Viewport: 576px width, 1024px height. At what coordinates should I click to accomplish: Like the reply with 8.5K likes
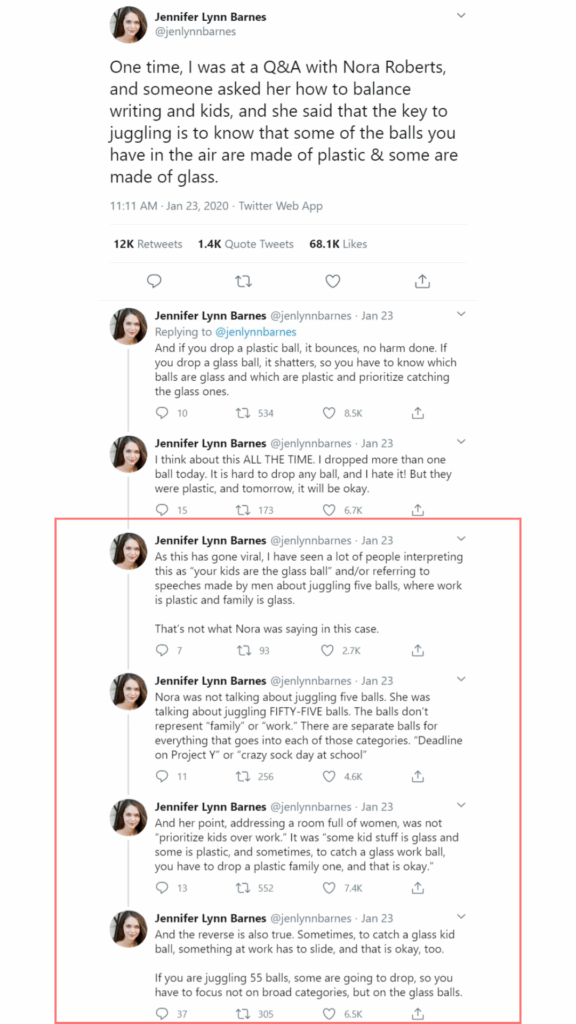(x=330, y=413)
